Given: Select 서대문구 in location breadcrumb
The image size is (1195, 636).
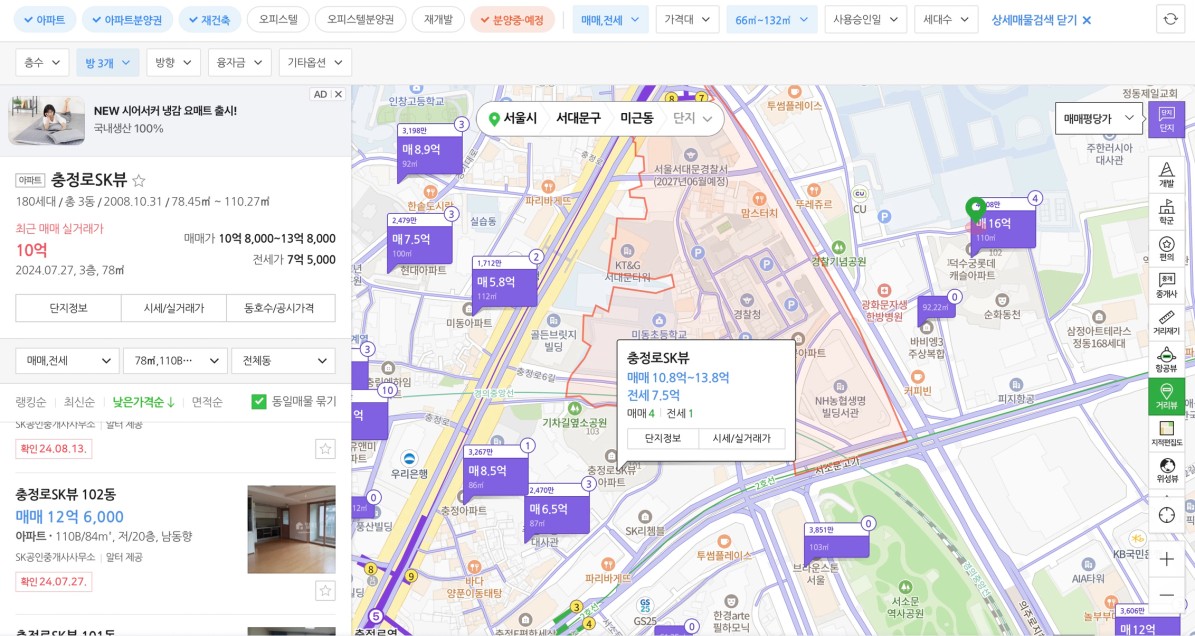Looking at the screenshot, I should 578,118.
